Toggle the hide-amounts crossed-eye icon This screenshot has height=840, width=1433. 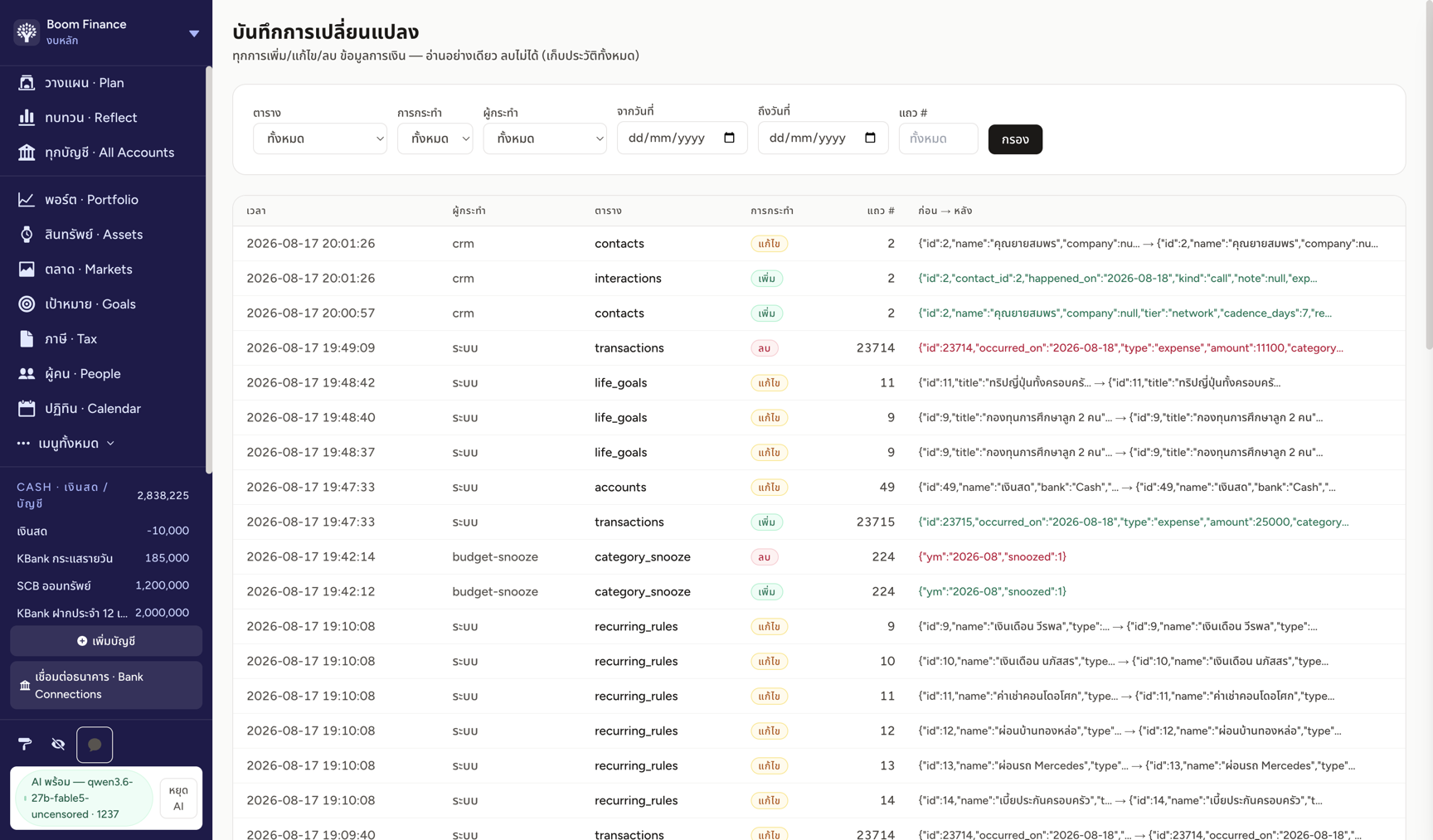coord(58,744)
